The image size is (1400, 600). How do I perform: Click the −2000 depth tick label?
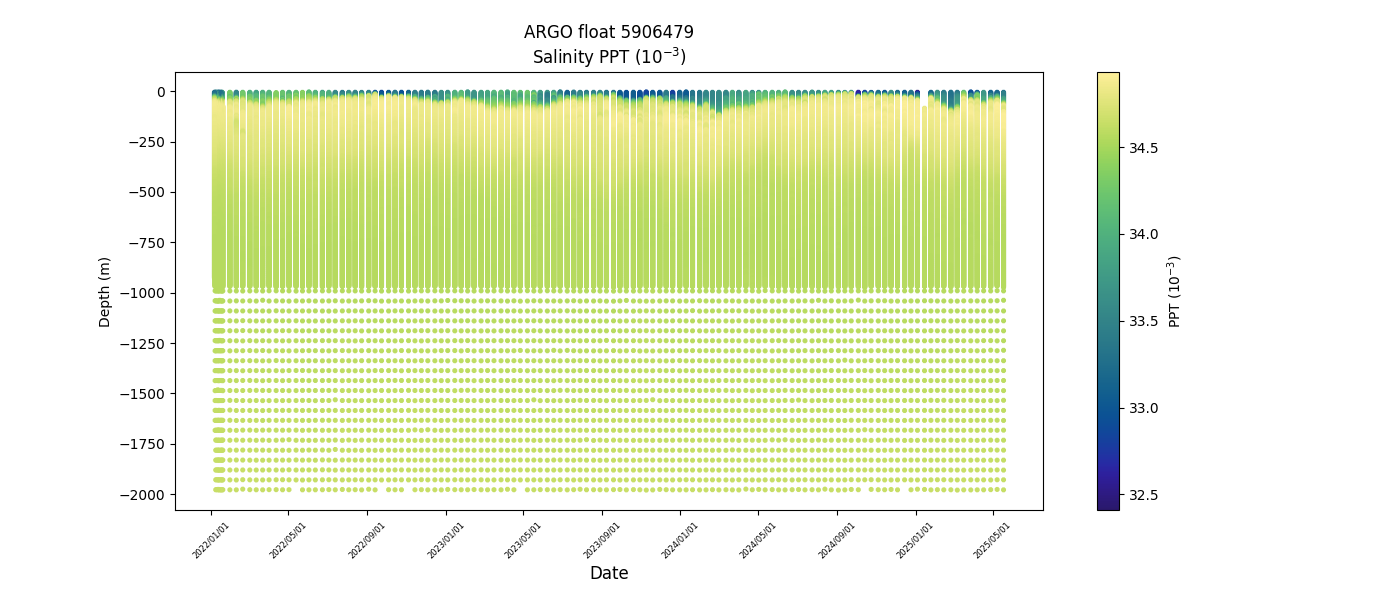pyautogui.click(x=142, y=495)
